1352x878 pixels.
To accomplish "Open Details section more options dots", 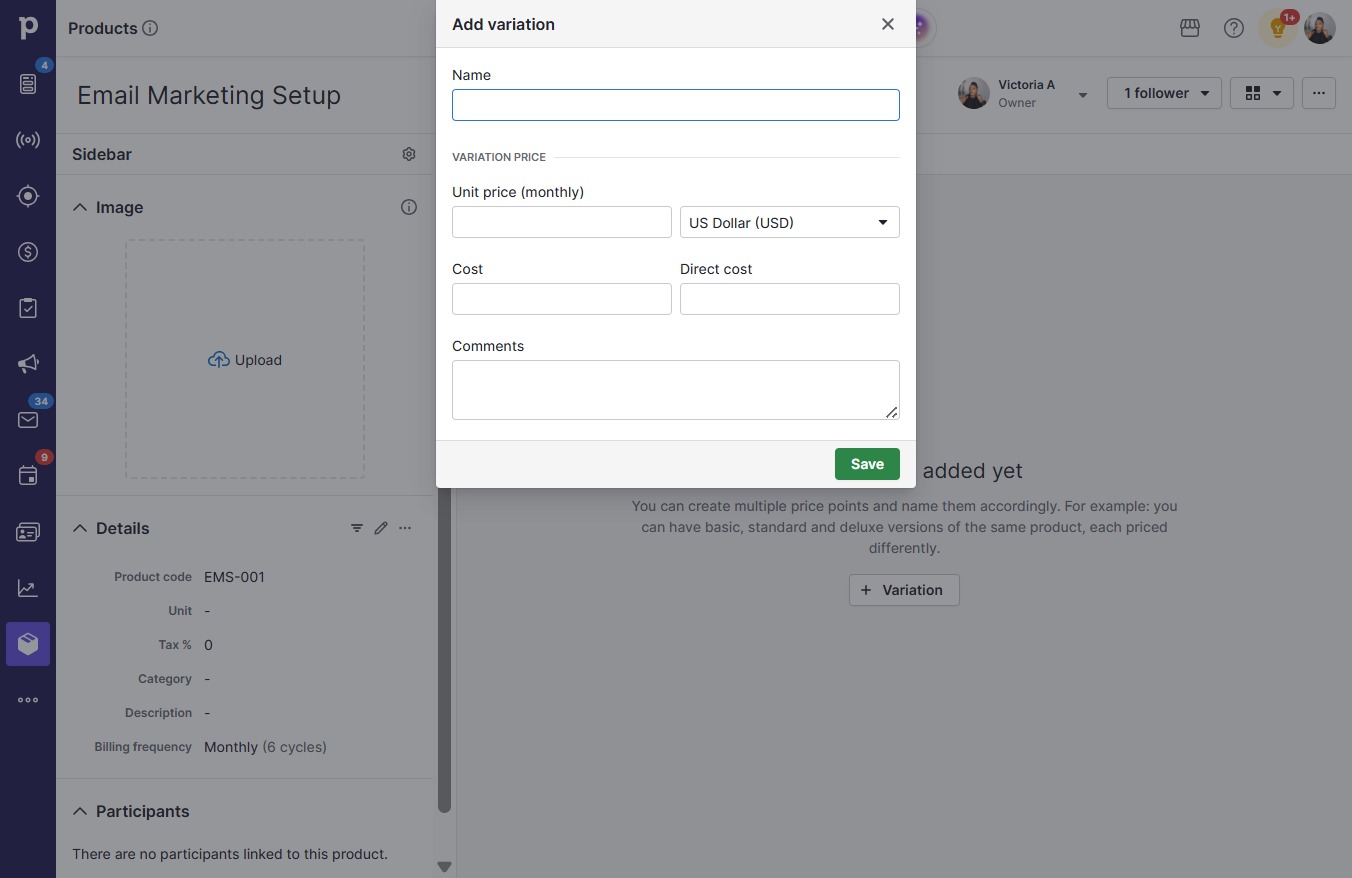I will pos(405,528).
